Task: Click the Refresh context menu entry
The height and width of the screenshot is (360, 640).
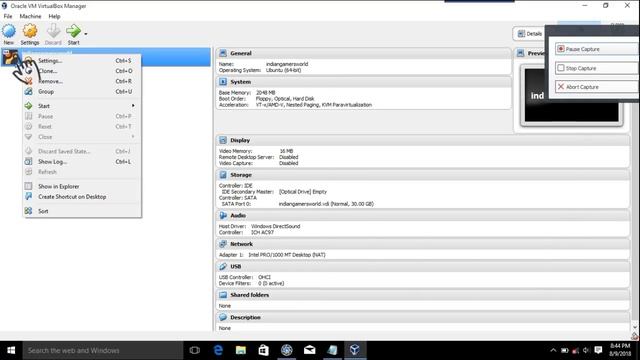Action: click(x=82, y=172)
